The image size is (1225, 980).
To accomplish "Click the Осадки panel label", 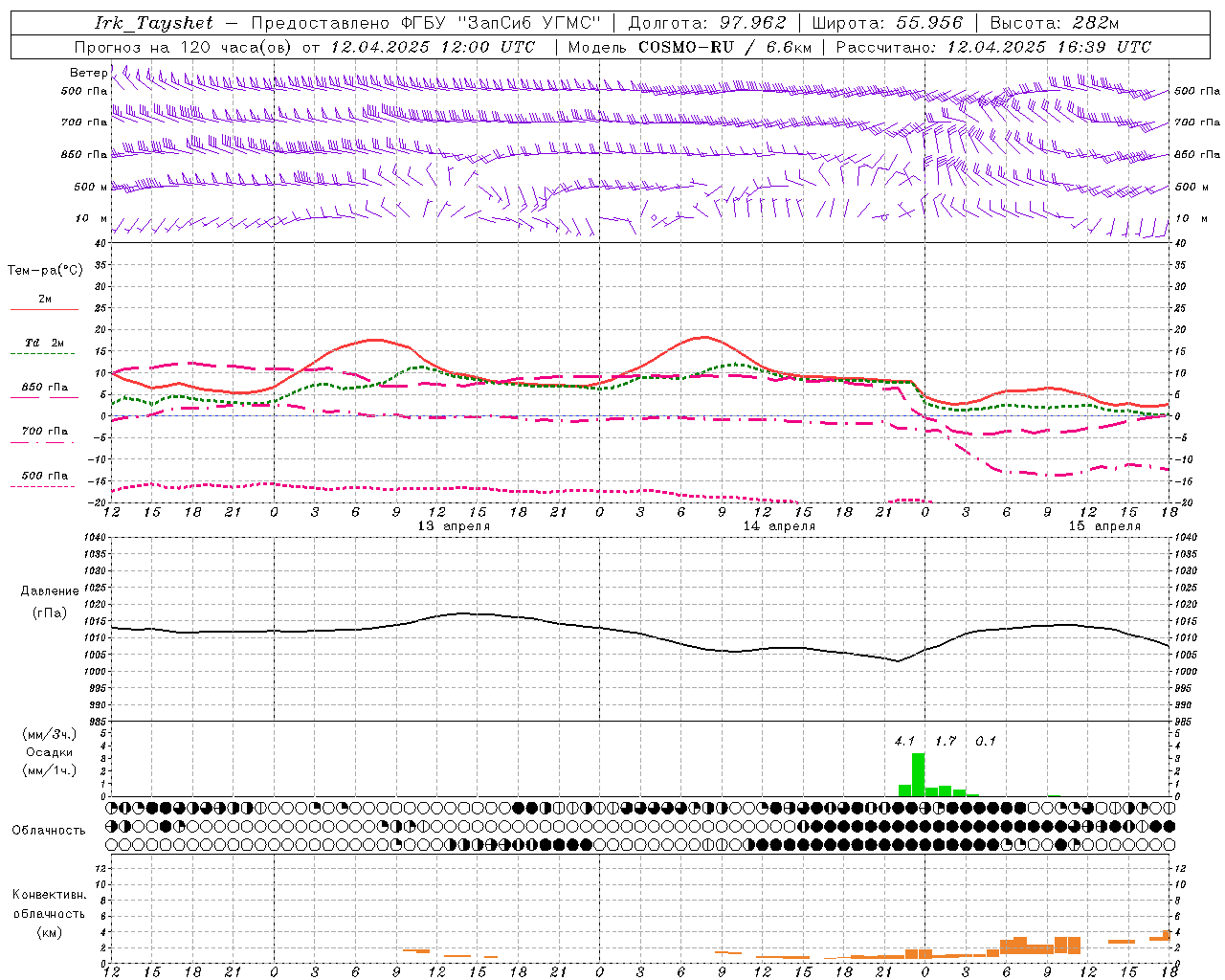I will point(49,752).
